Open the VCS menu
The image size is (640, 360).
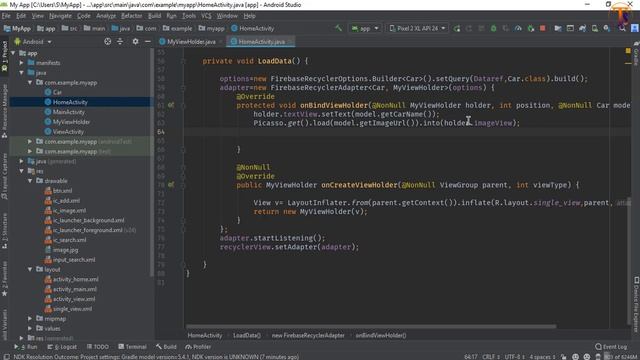tap(206, 16)
